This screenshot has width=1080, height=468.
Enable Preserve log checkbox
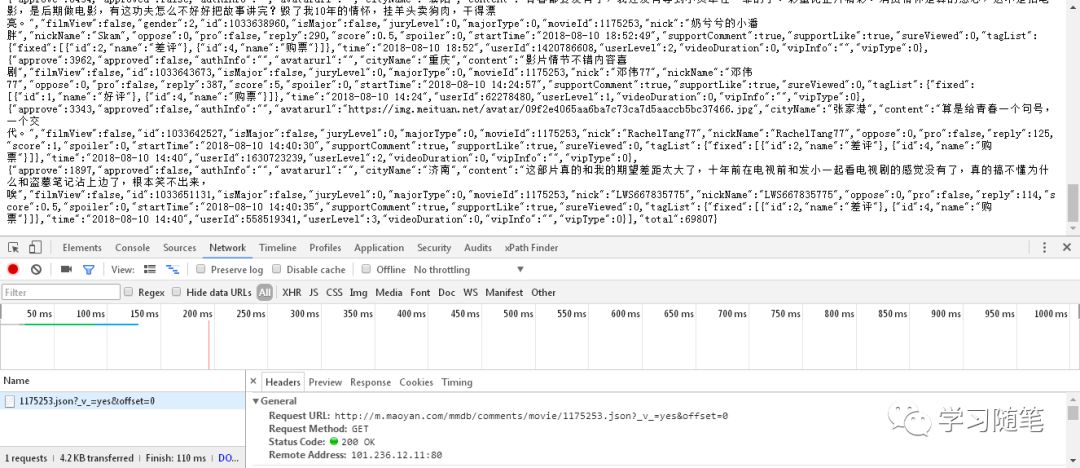click(200, 269)
